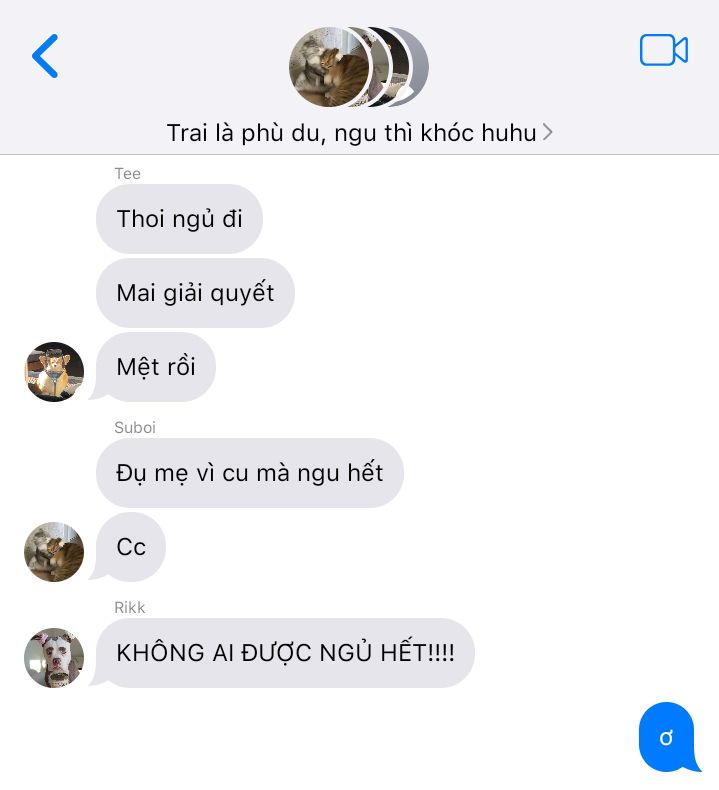Tap Rikk's dog avatar
This screenshot has width=719, height=790.
coord(54,657)
